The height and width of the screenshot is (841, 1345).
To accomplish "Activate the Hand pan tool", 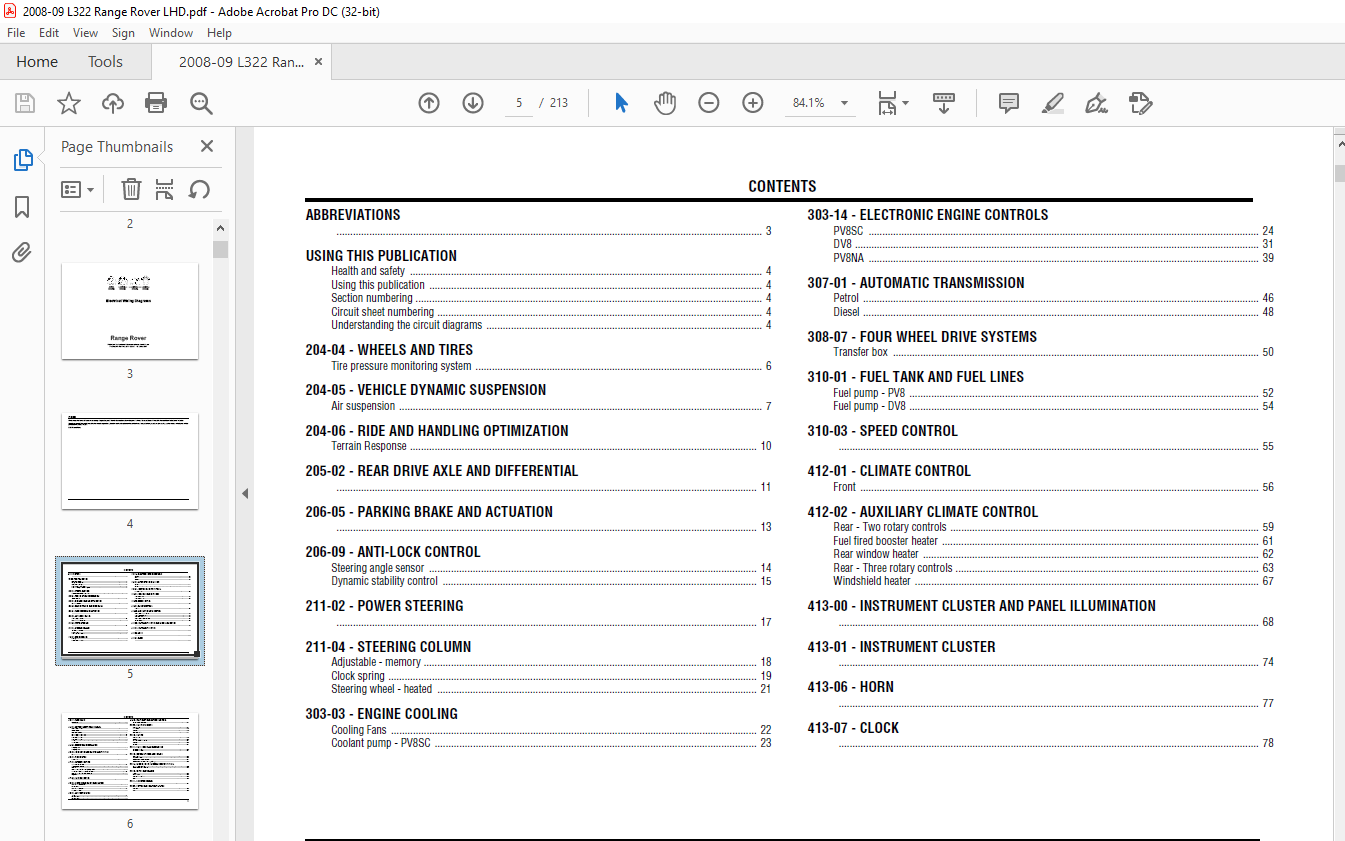I will 665,103.
